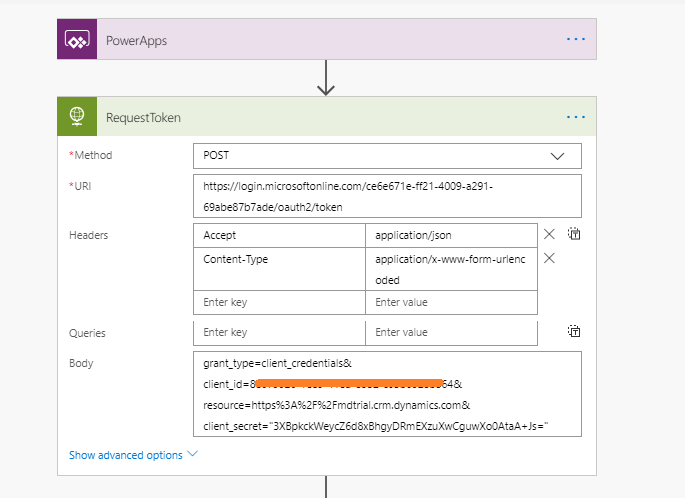This screenshot has height=498, width=685.
Task: Switch Queries to text mode icon
Action: tap(574, 331)
